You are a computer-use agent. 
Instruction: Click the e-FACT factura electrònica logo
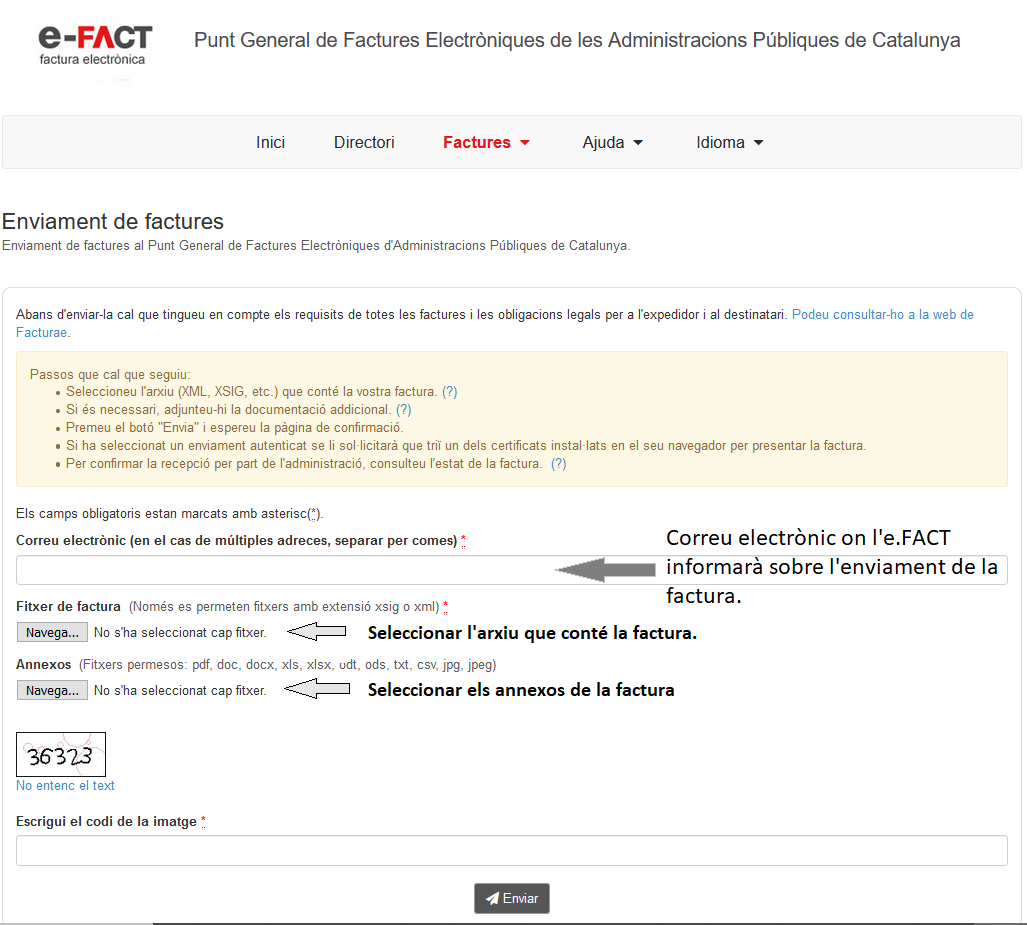tap(95, 45)
